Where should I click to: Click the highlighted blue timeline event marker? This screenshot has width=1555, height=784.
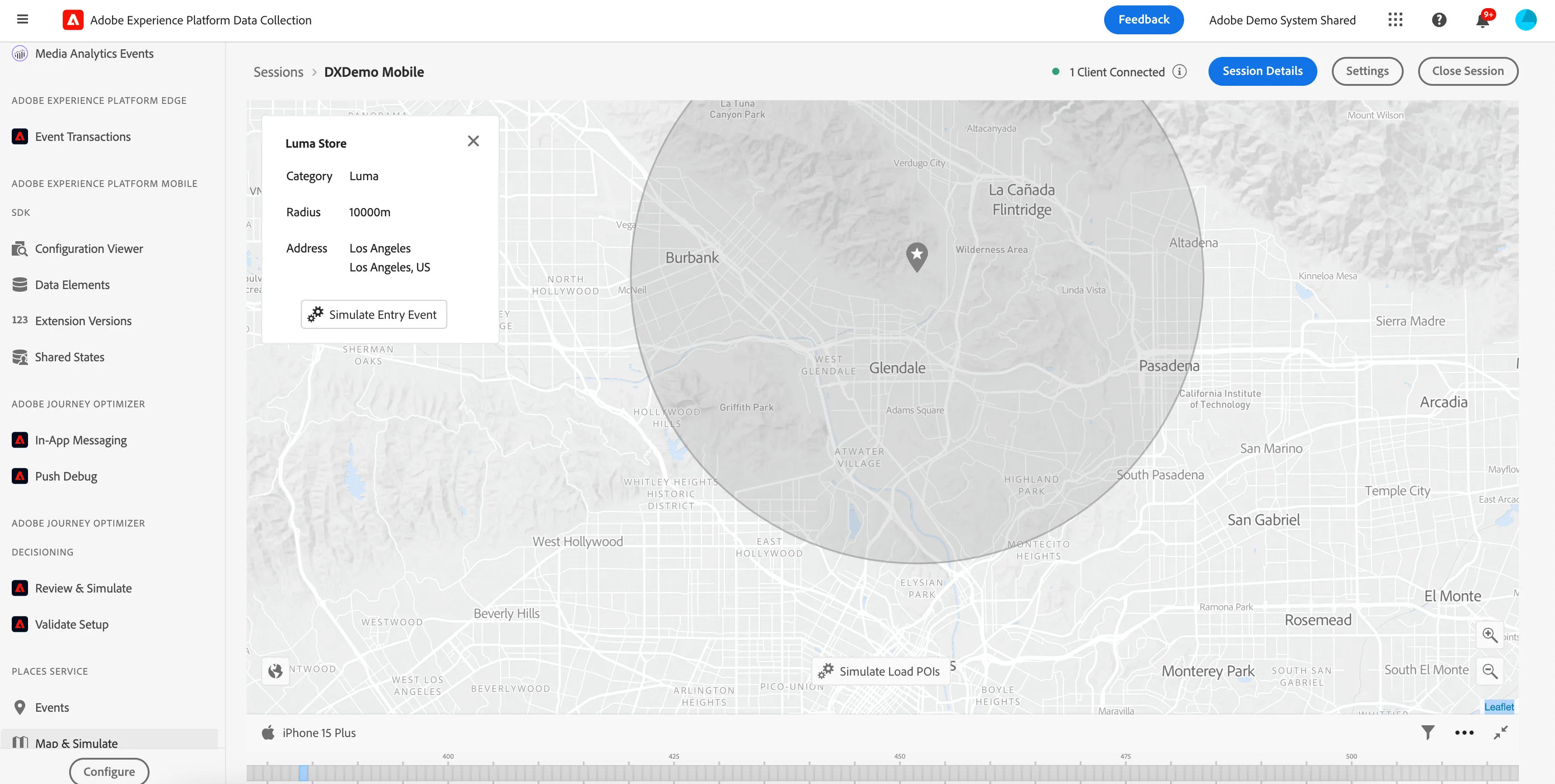[x=304, y=773]
